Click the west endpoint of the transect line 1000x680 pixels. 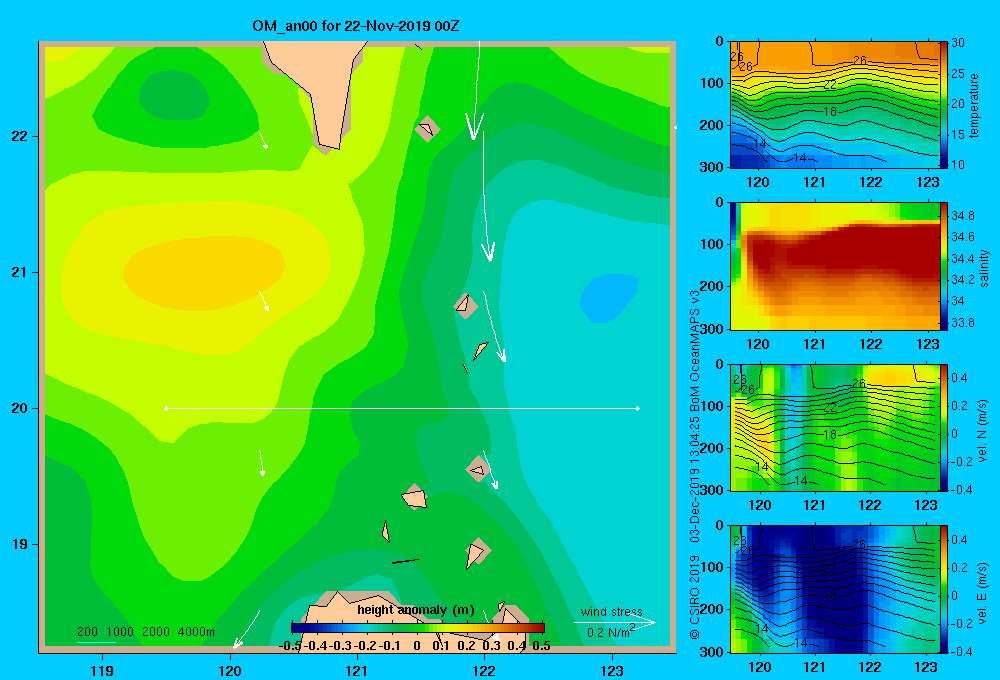[x=166, y=408]
